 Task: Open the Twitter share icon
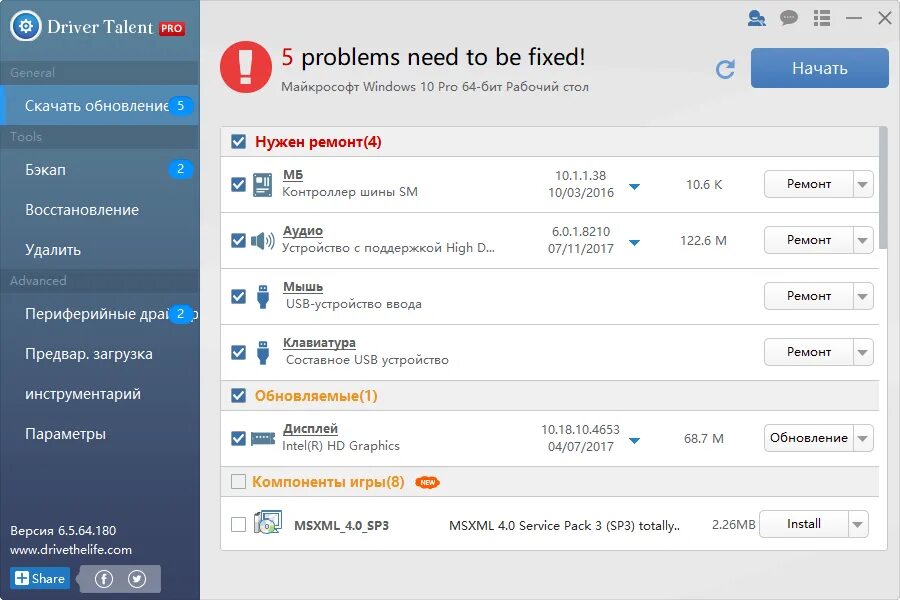(x=137, y=579)
